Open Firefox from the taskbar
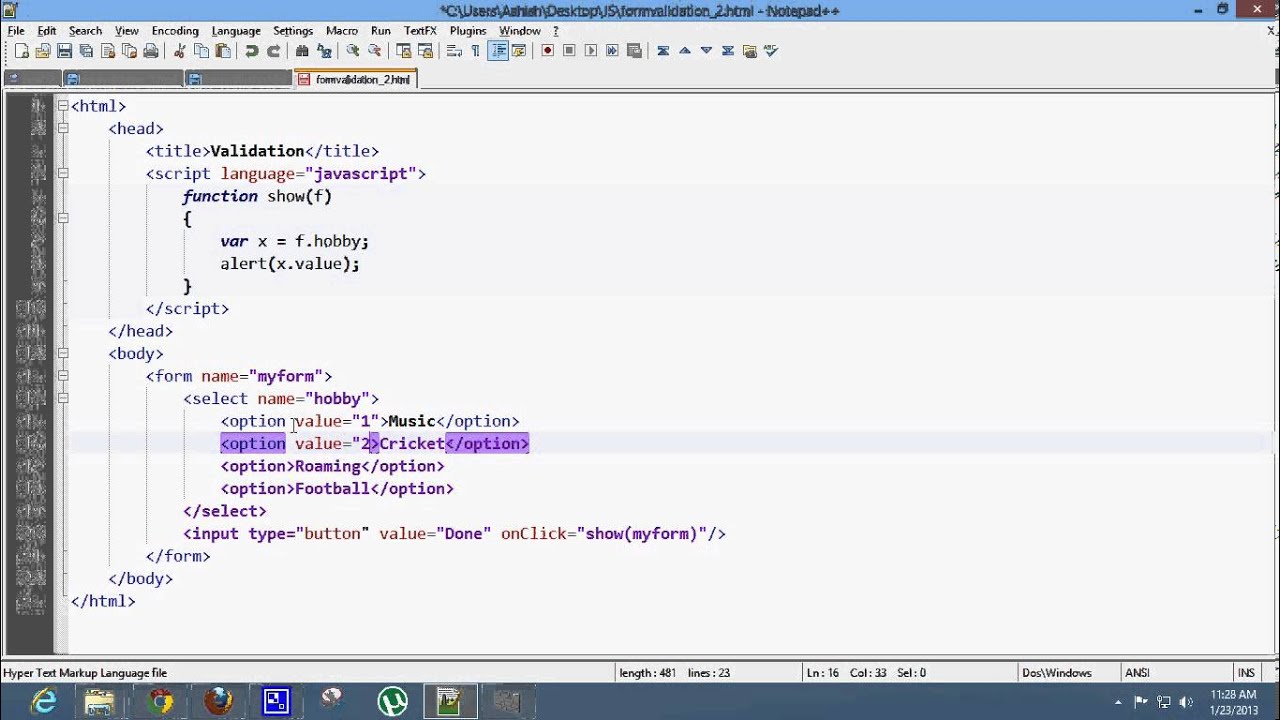This screenshot has height=720, width=1280. point(218,702)
